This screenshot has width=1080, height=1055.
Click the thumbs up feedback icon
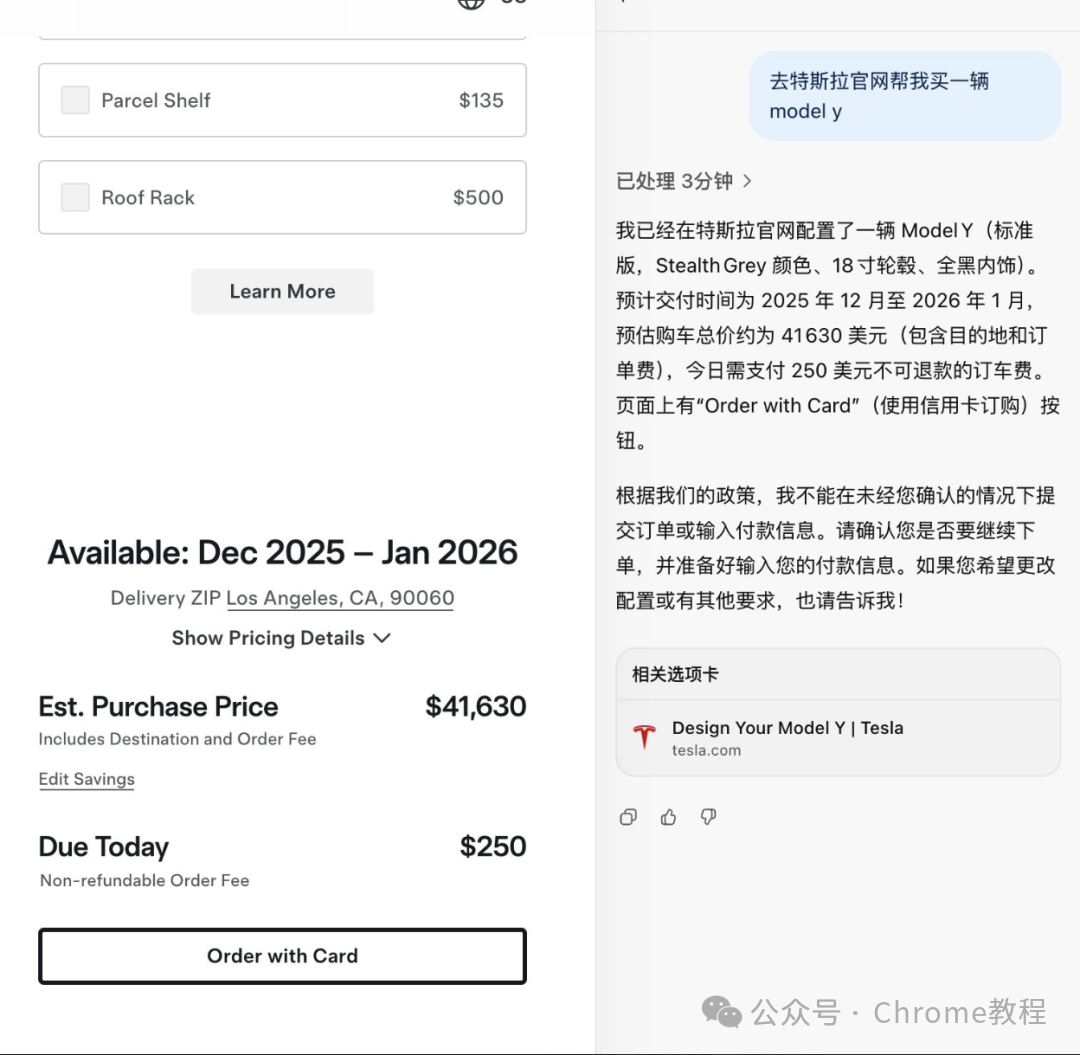tap(668, 817)
